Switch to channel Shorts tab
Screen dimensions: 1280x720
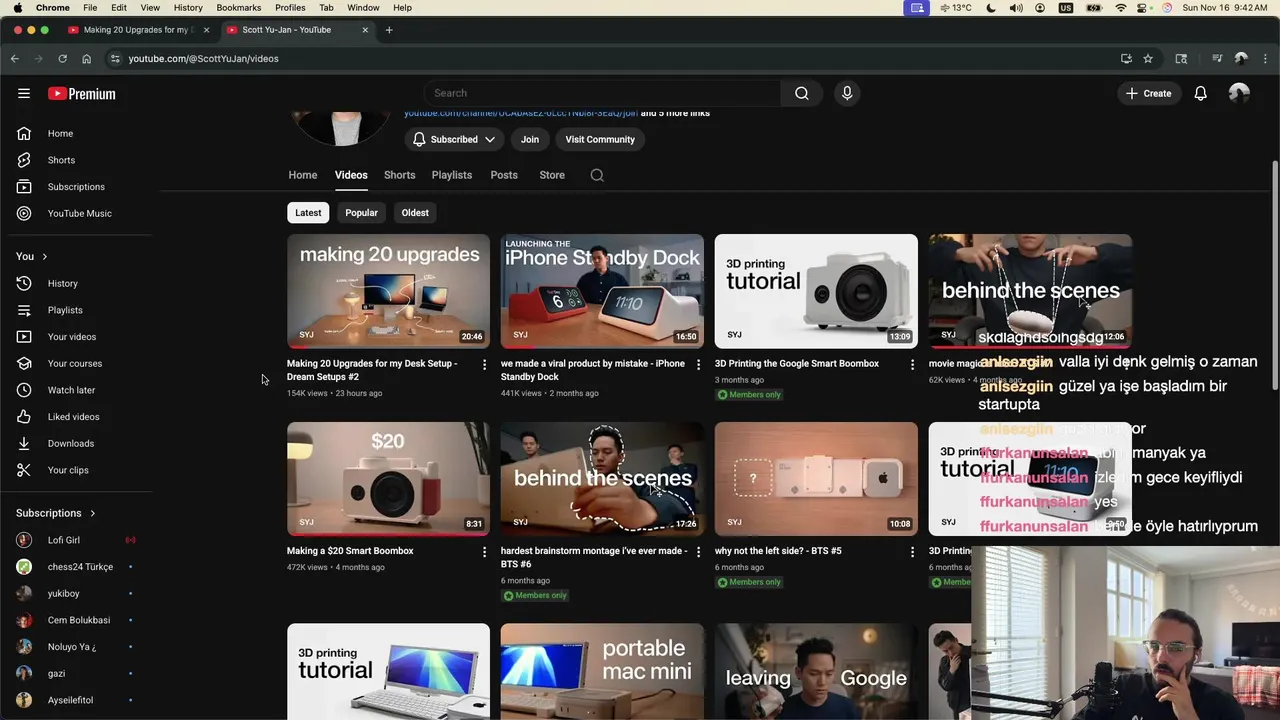[399, 175]
